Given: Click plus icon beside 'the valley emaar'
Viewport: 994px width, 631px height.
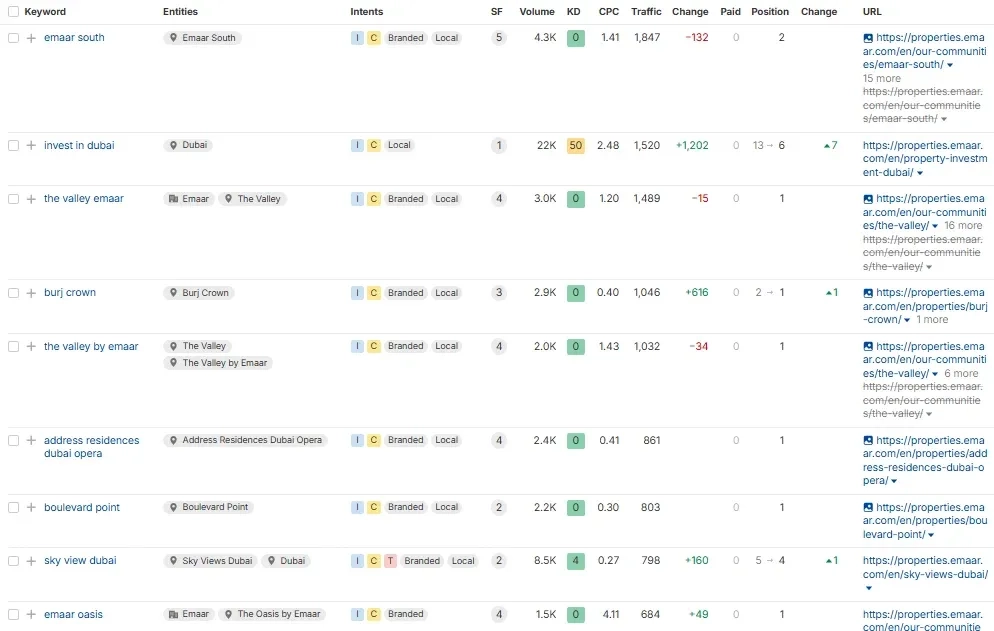Looking at the screenshot, I should tap(31, 199).
